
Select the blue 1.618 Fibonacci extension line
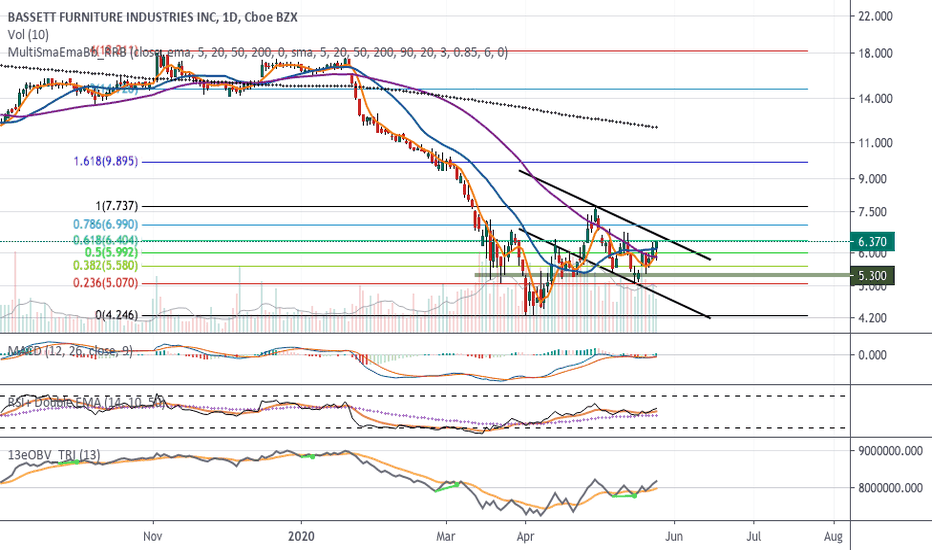pyautogui.click(x=473, y=162)
